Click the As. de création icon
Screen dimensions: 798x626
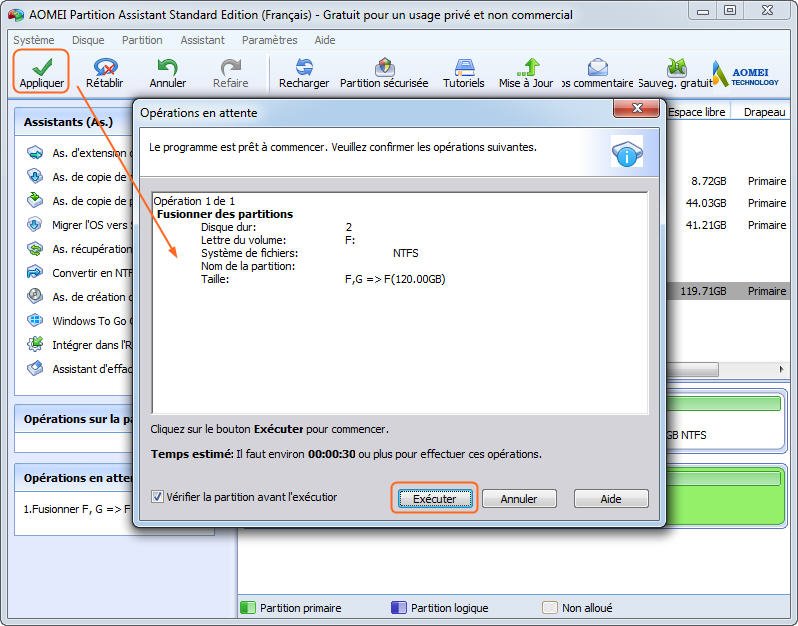point(35,297)
